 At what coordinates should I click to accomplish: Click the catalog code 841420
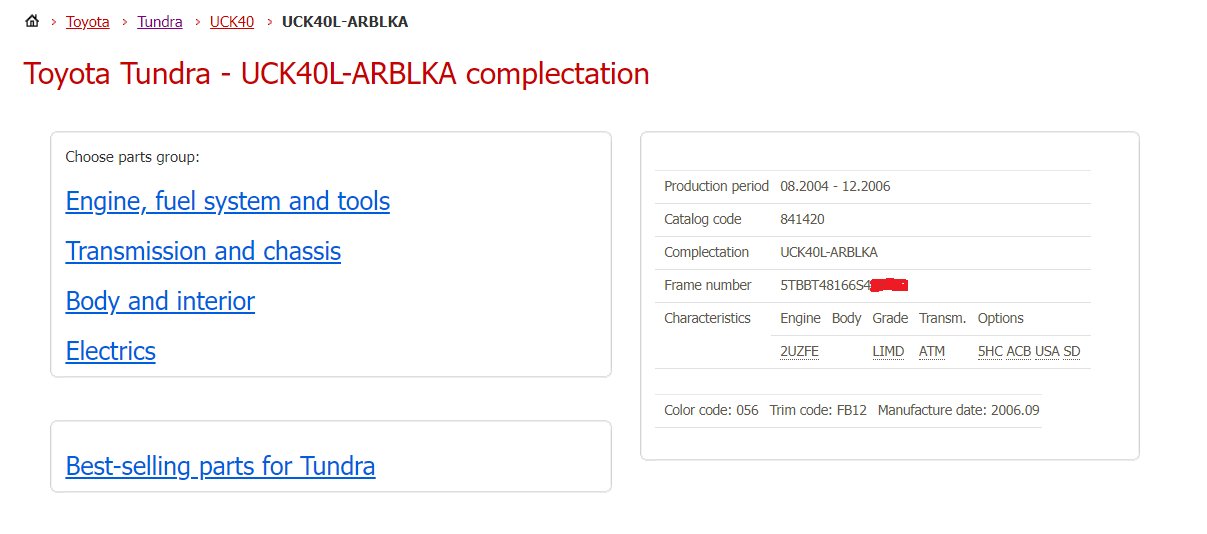pyautogui.click(x=802, y=219)
